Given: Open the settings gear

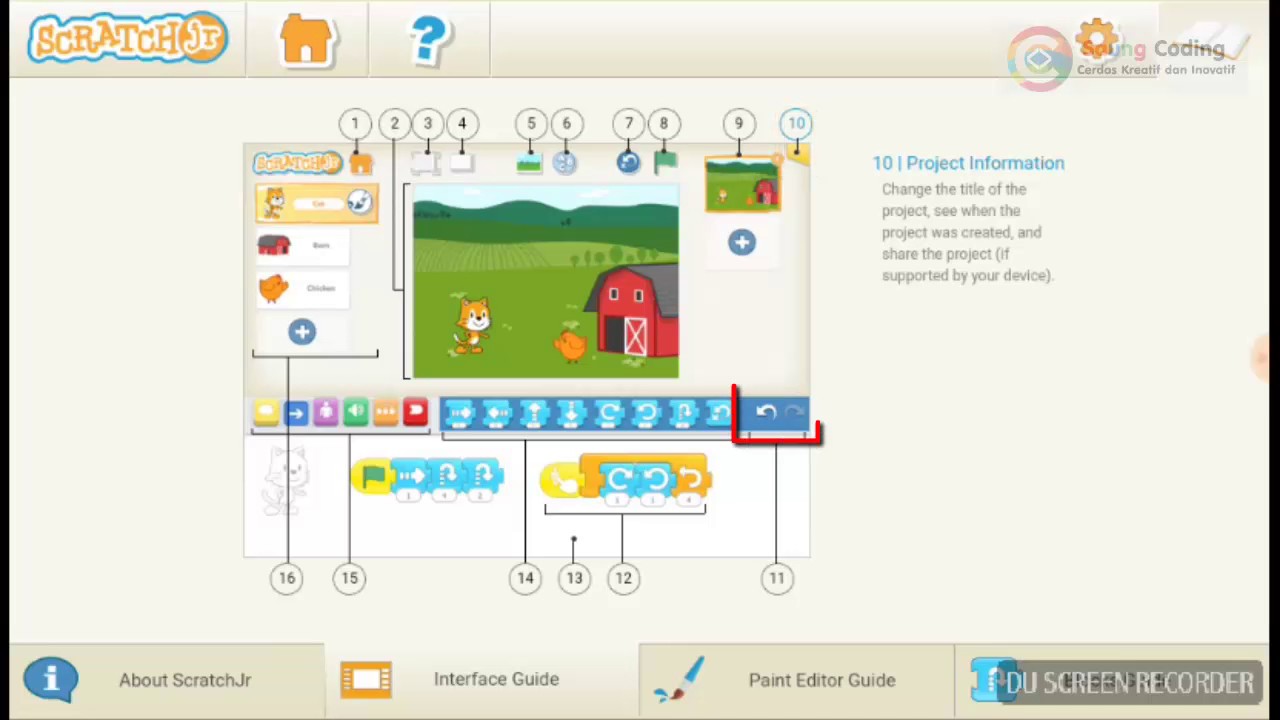Looking at the screenshot, I should (1097, 39).
